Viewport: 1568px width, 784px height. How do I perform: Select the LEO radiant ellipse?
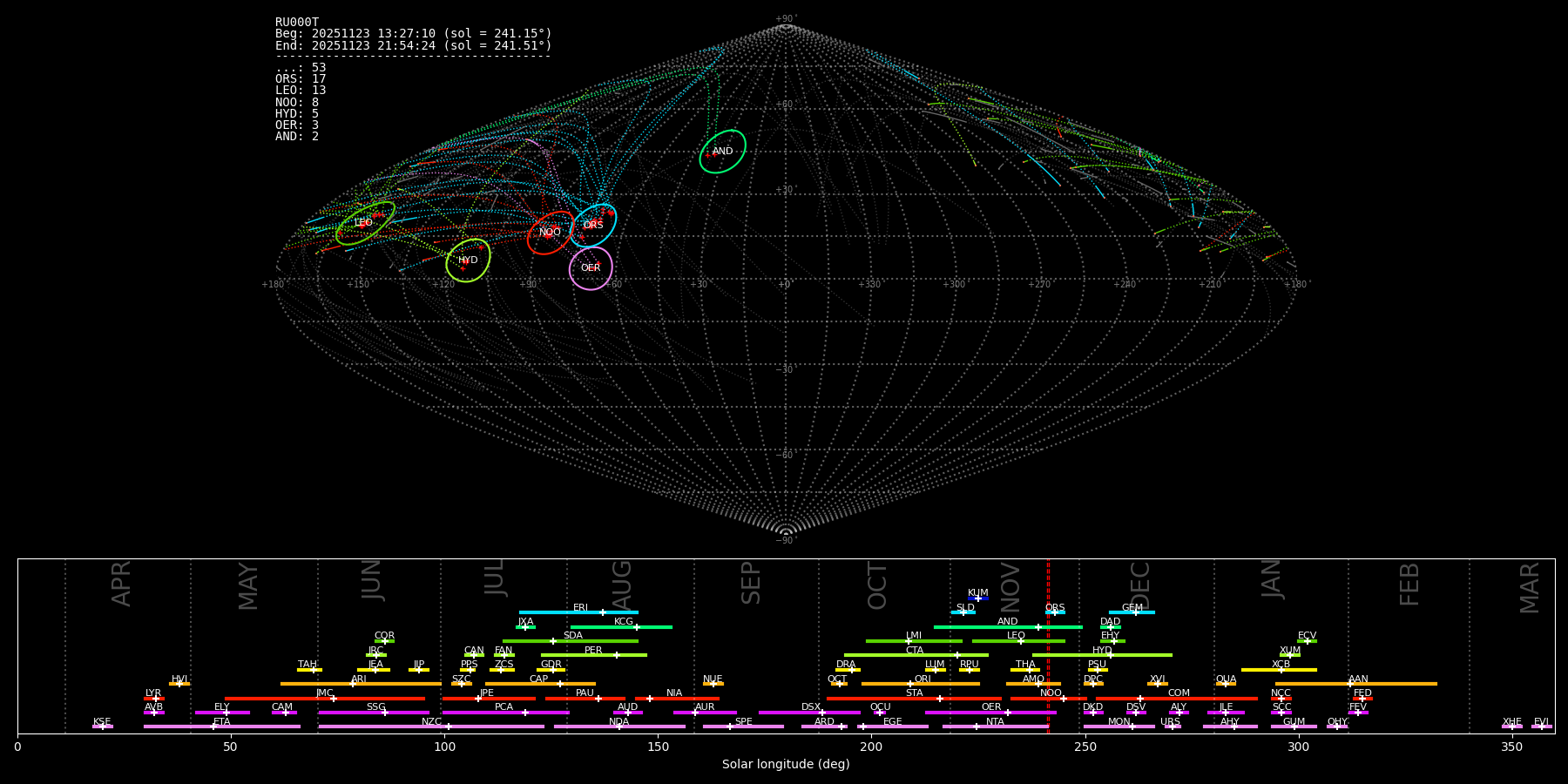coord(365,223)
